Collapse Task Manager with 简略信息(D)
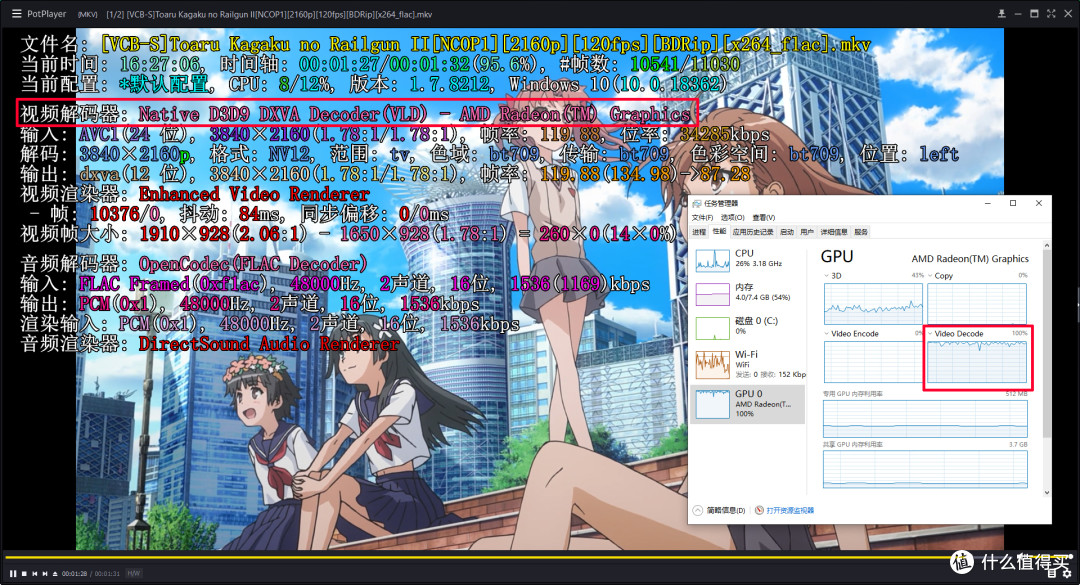The height and width of the screenshot is (585, 1080). click(719, 511)
